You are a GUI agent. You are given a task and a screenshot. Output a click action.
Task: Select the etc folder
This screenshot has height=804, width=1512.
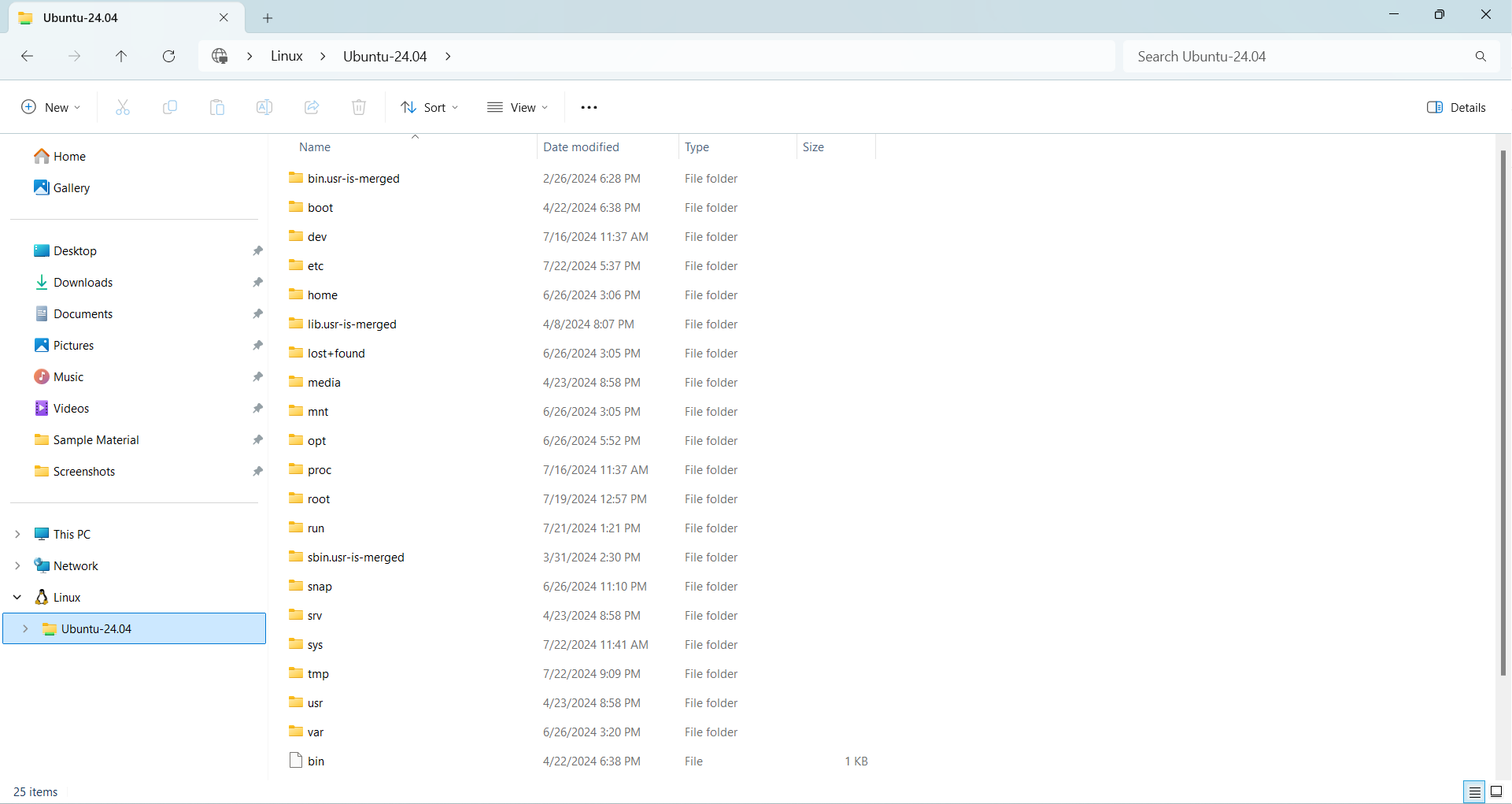click(307, 266)
